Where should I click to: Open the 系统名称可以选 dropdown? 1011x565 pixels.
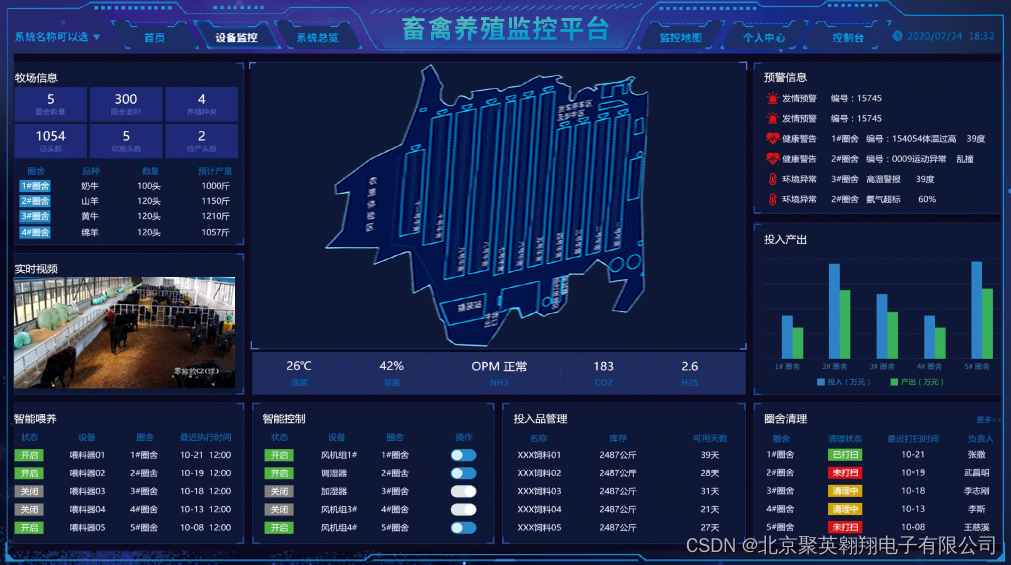[x=57, y=37]
